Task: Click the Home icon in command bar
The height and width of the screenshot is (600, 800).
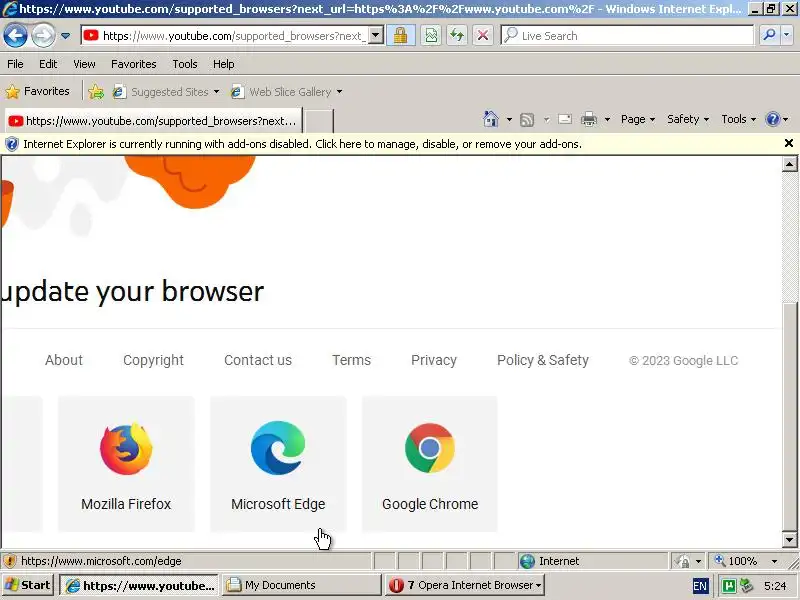Action: point(490,119)
